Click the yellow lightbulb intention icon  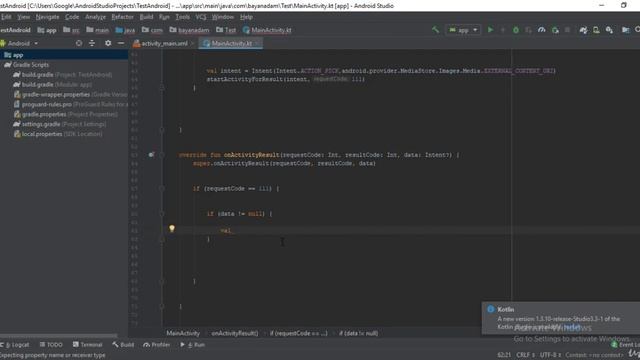(172, 229)
